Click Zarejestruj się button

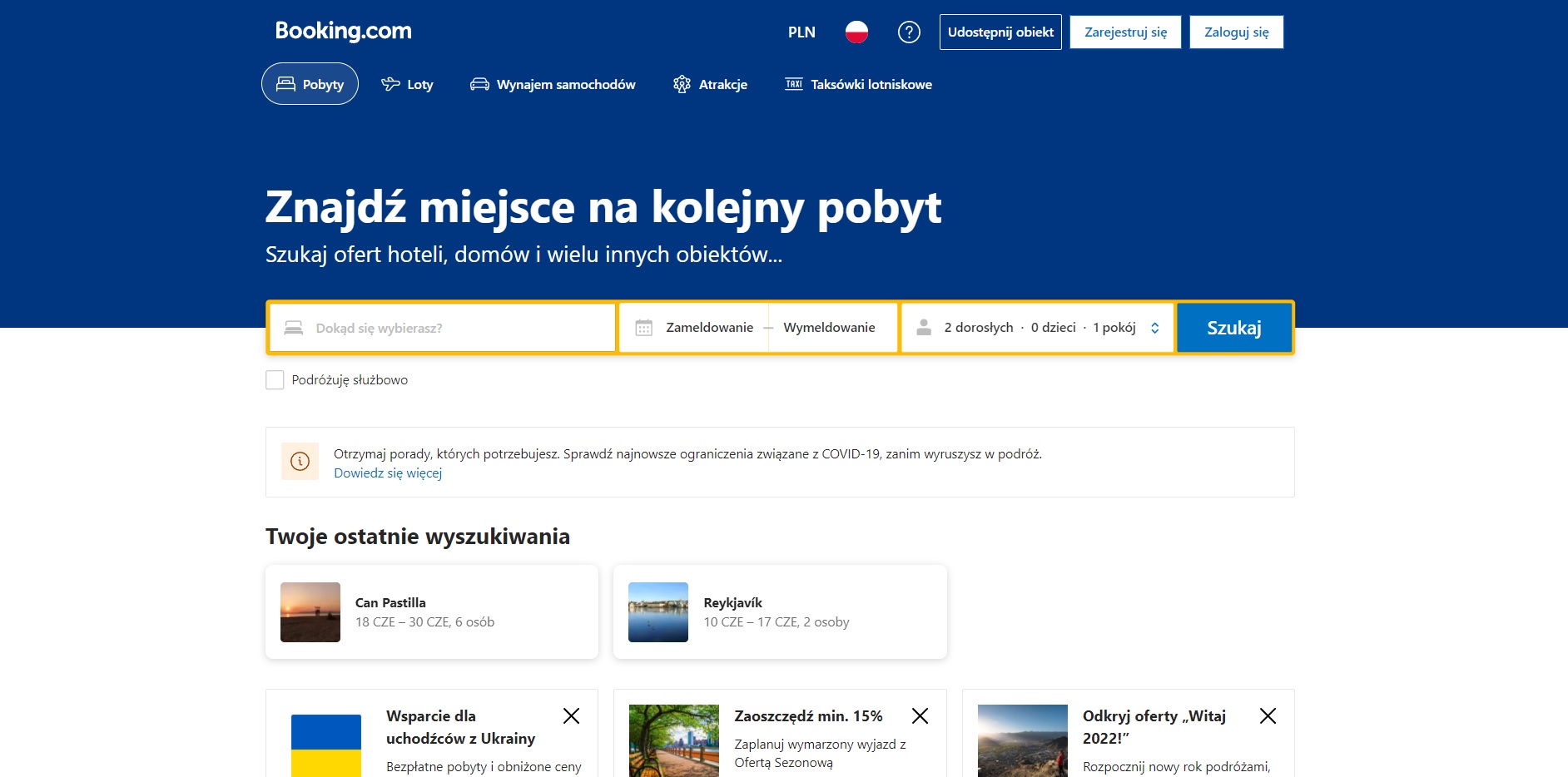pos(1125,32)
